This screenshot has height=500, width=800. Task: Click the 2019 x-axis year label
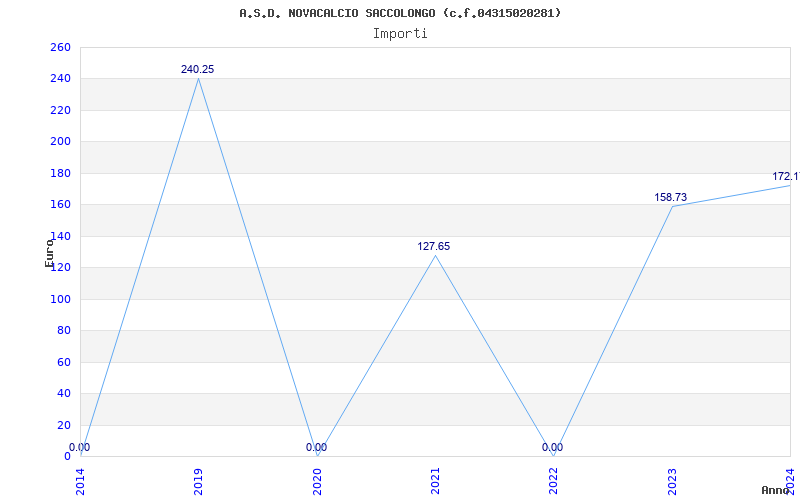tap(198, 482)
